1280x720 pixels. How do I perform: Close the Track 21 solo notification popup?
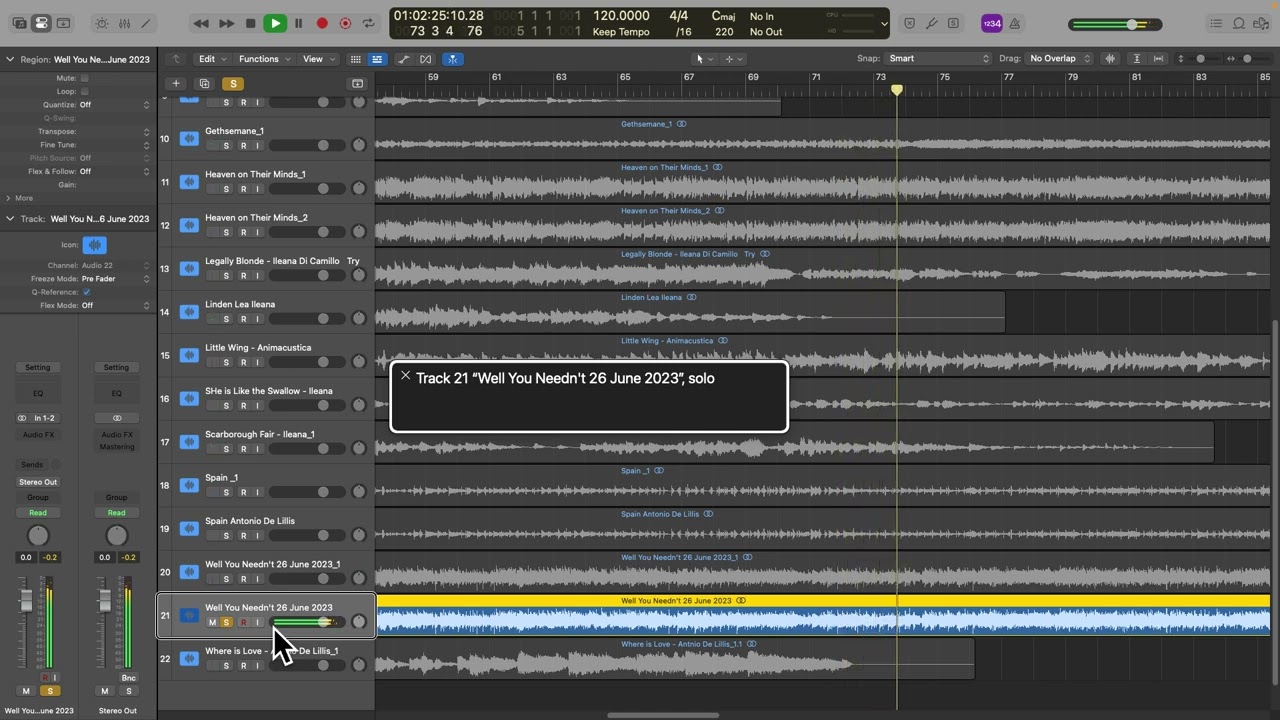[x=405, y=376]
